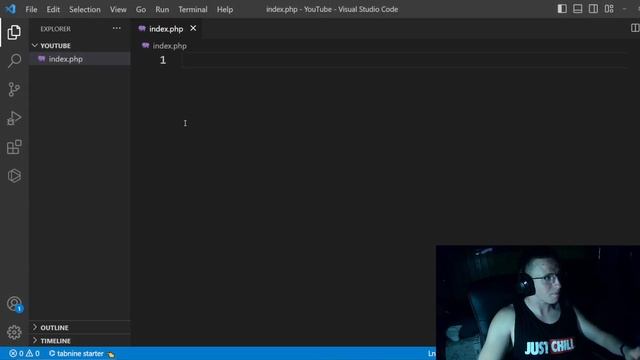Screen dimensions: 640x360
Task: Open the File menu
Action: [31, 9]
